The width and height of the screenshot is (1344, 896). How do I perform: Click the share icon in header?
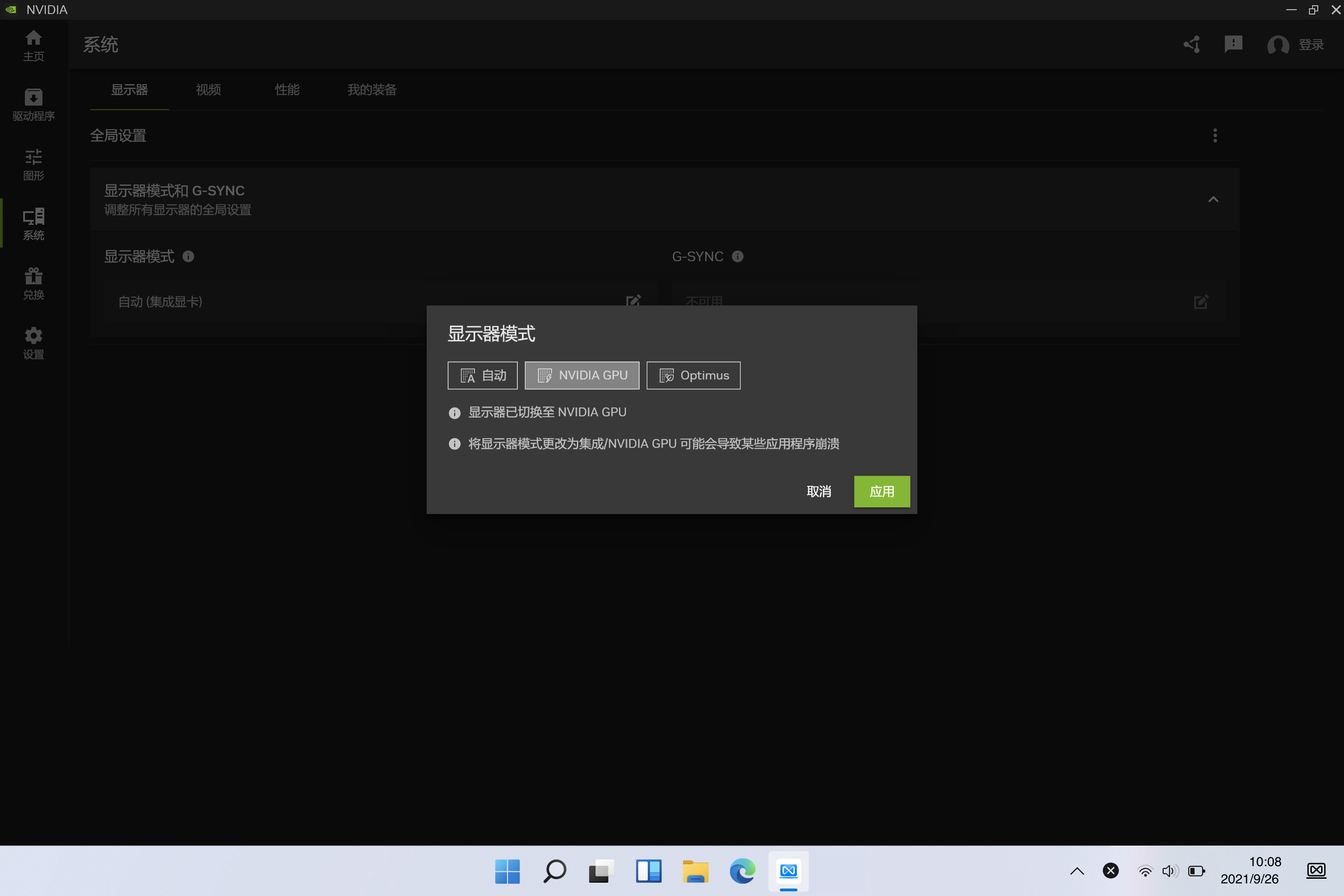pyautogui.click(x=1191, y=45)
